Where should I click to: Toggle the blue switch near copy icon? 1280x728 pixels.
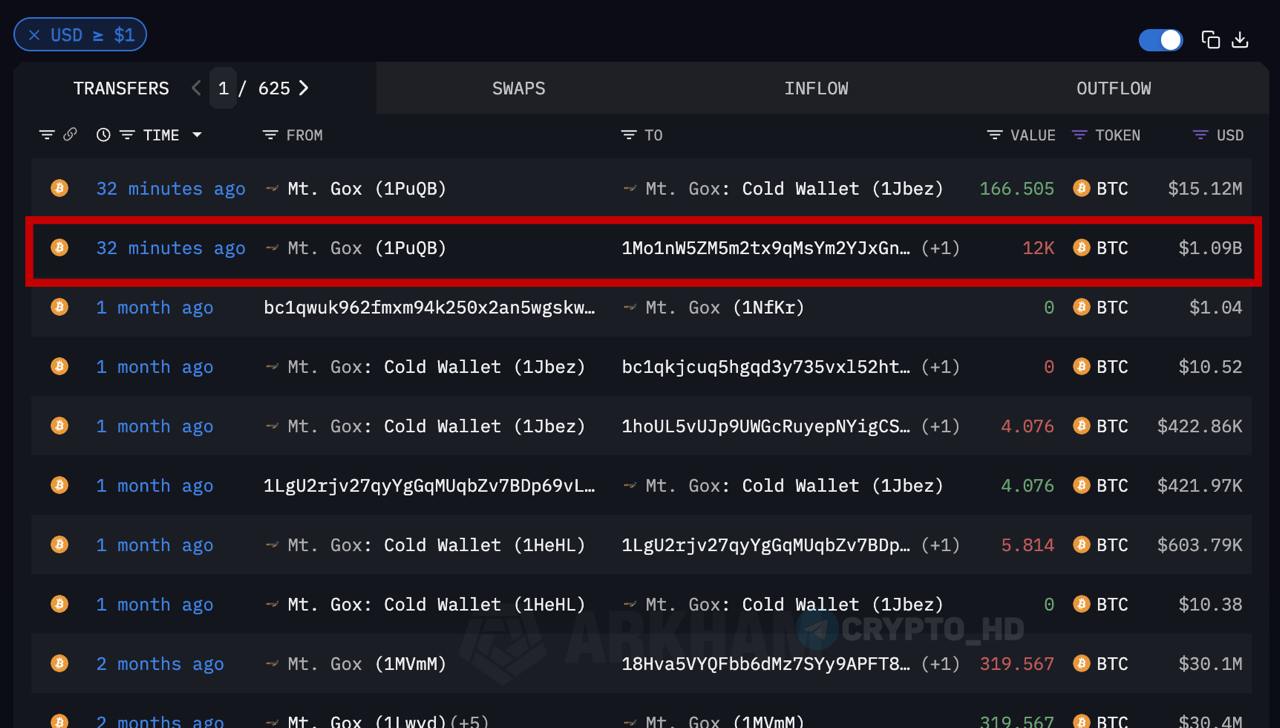point(1161,39)
